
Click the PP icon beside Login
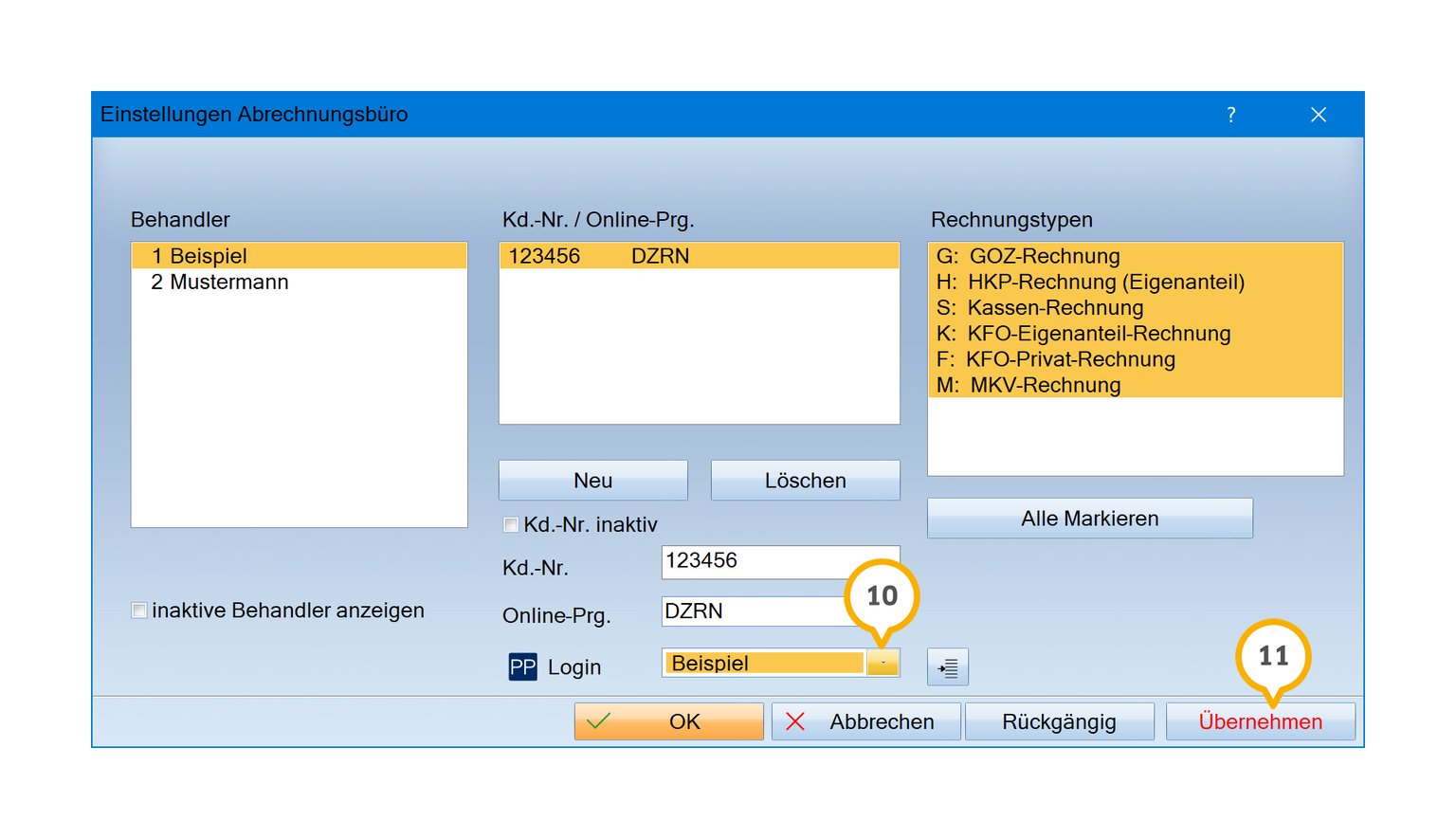522,666
